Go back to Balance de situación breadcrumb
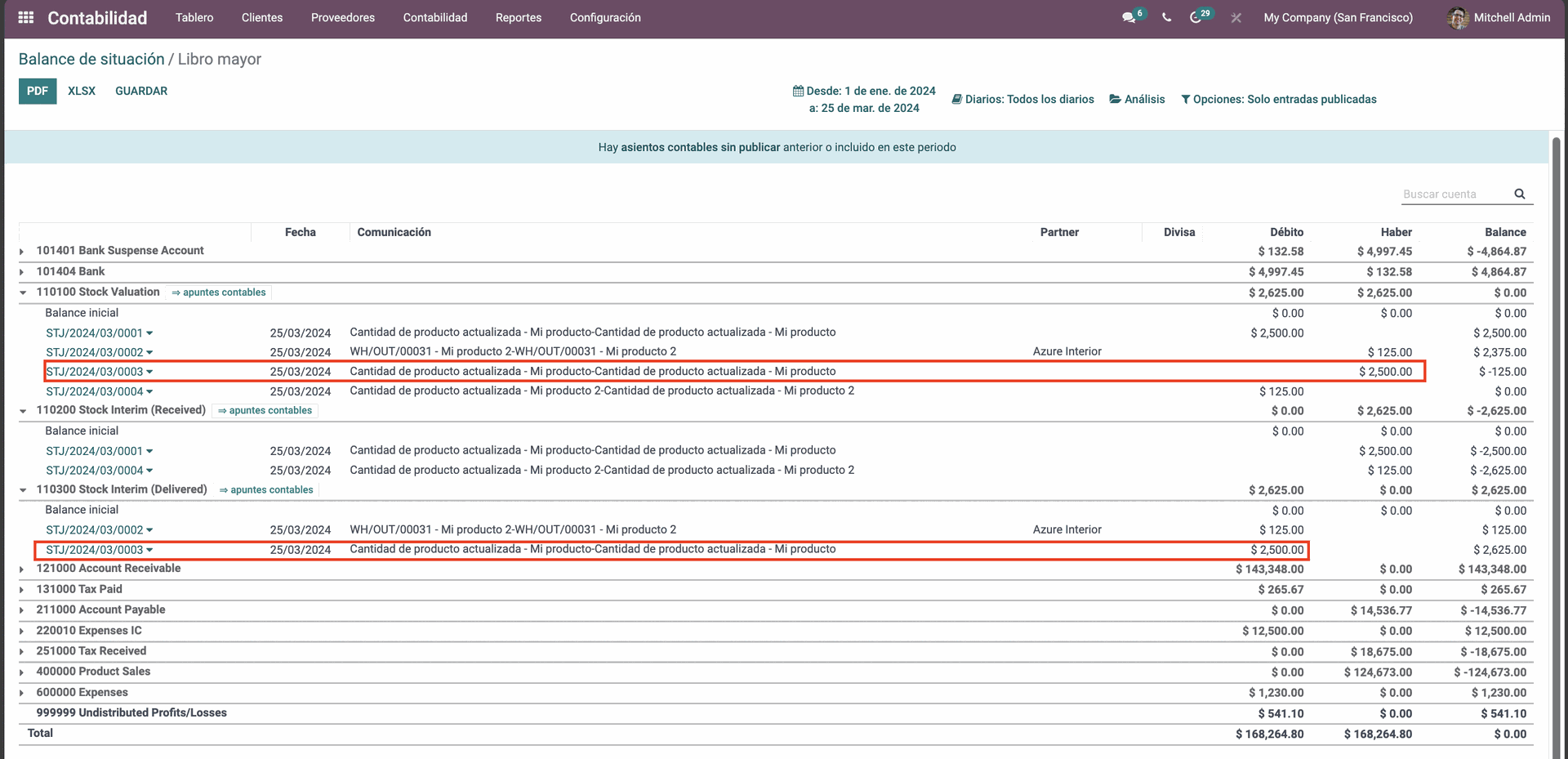This screenshot has width=1568, height=759. point(91,59)
